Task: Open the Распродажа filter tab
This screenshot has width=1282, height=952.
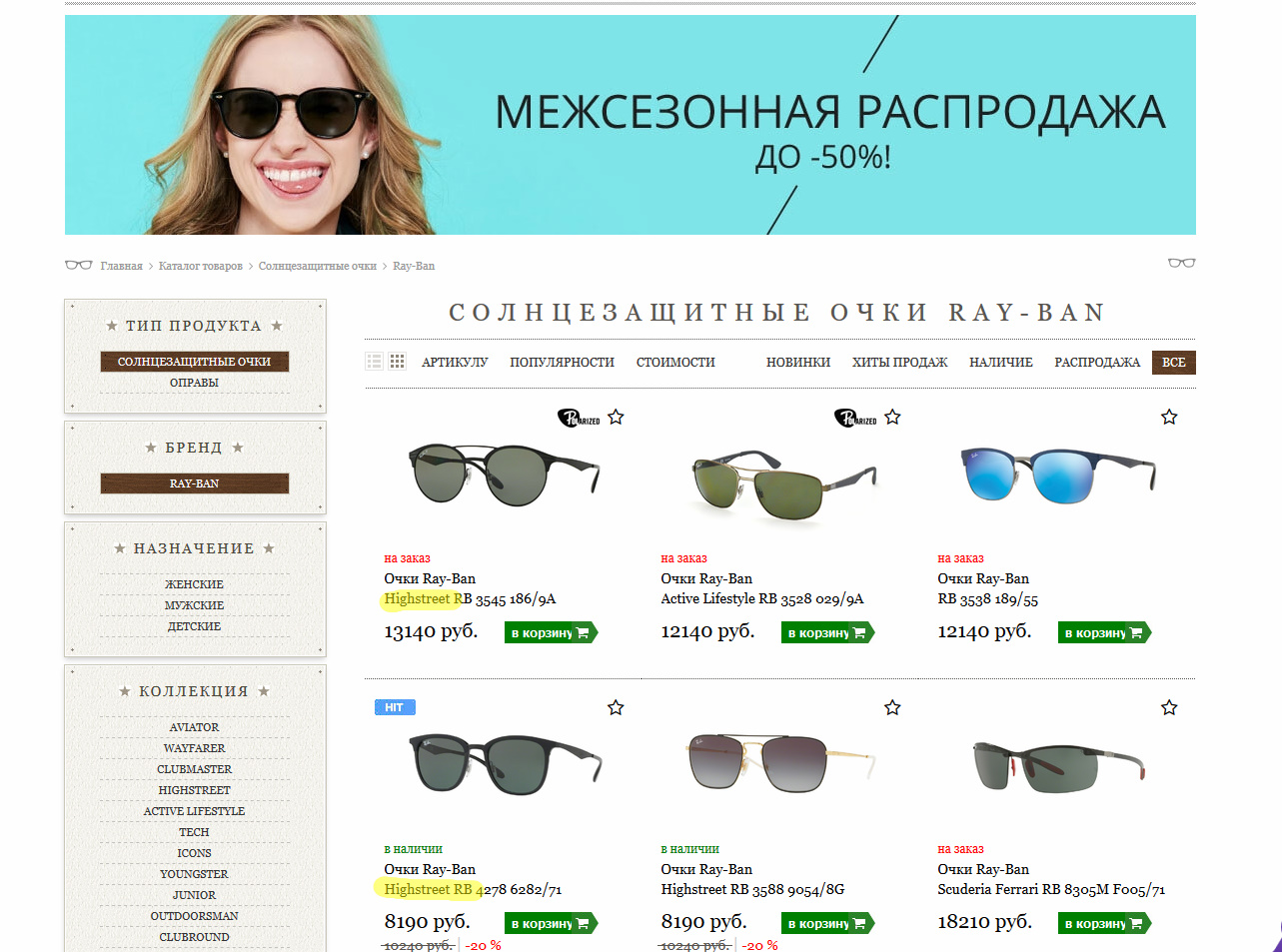Action: click(1097, 363)
